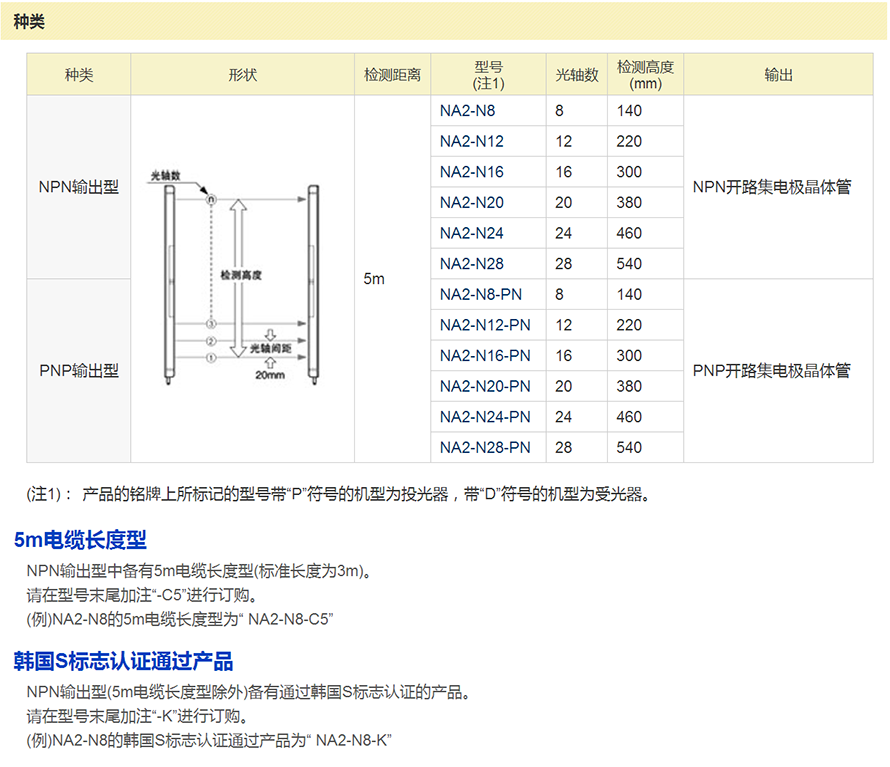The height and width of the screenshot is (767, 890).
Task: Select model NA2-N20 in the table
Action: [472, 203]
